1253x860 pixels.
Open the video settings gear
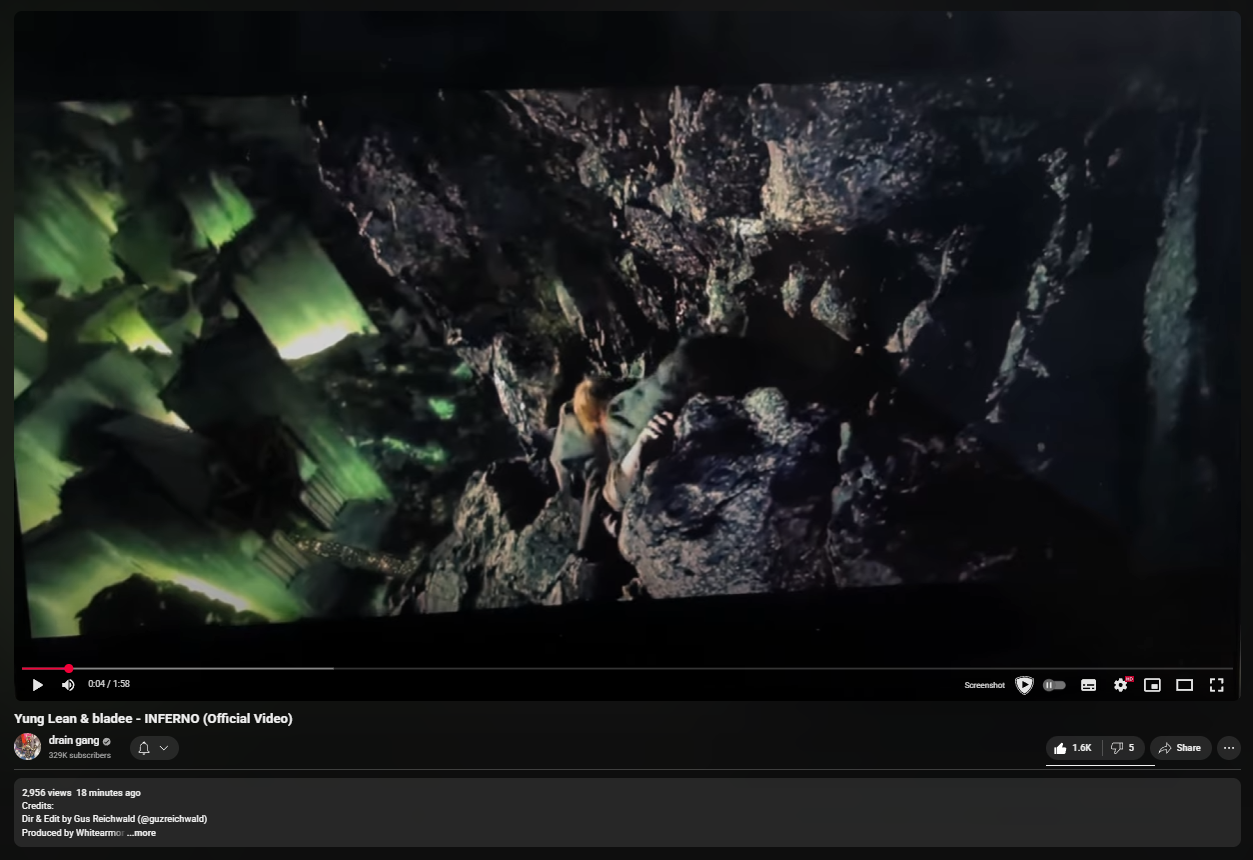pos(1121,685)
